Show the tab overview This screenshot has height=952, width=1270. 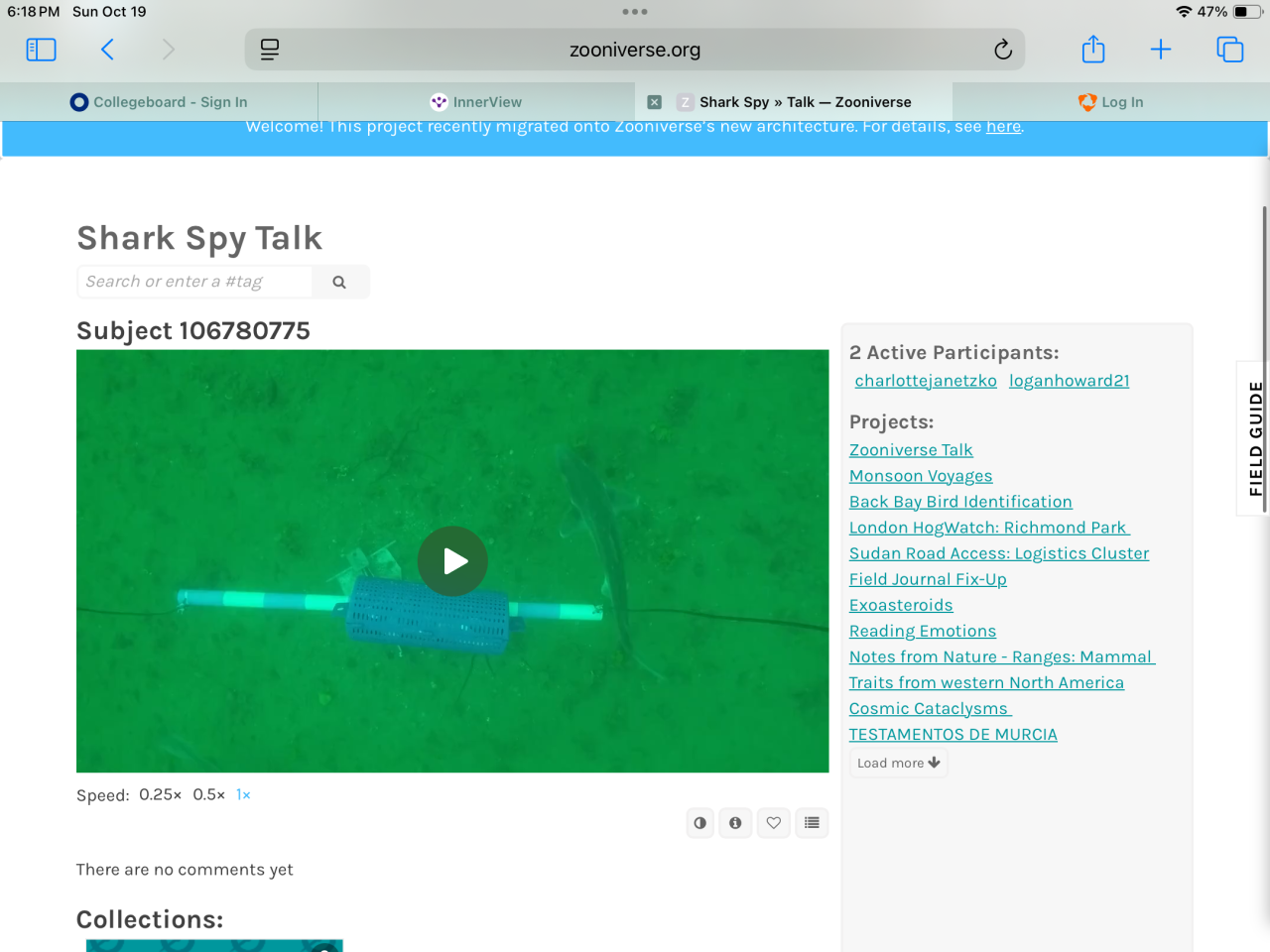pos(1230,50)
